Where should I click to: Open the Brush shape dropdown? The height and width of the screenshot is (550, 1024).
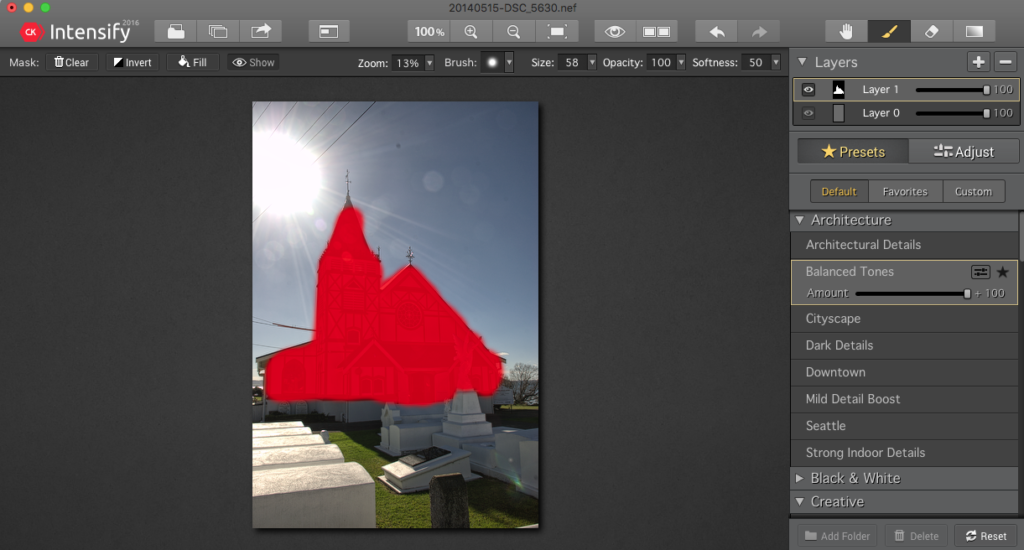tap(509, 63)
